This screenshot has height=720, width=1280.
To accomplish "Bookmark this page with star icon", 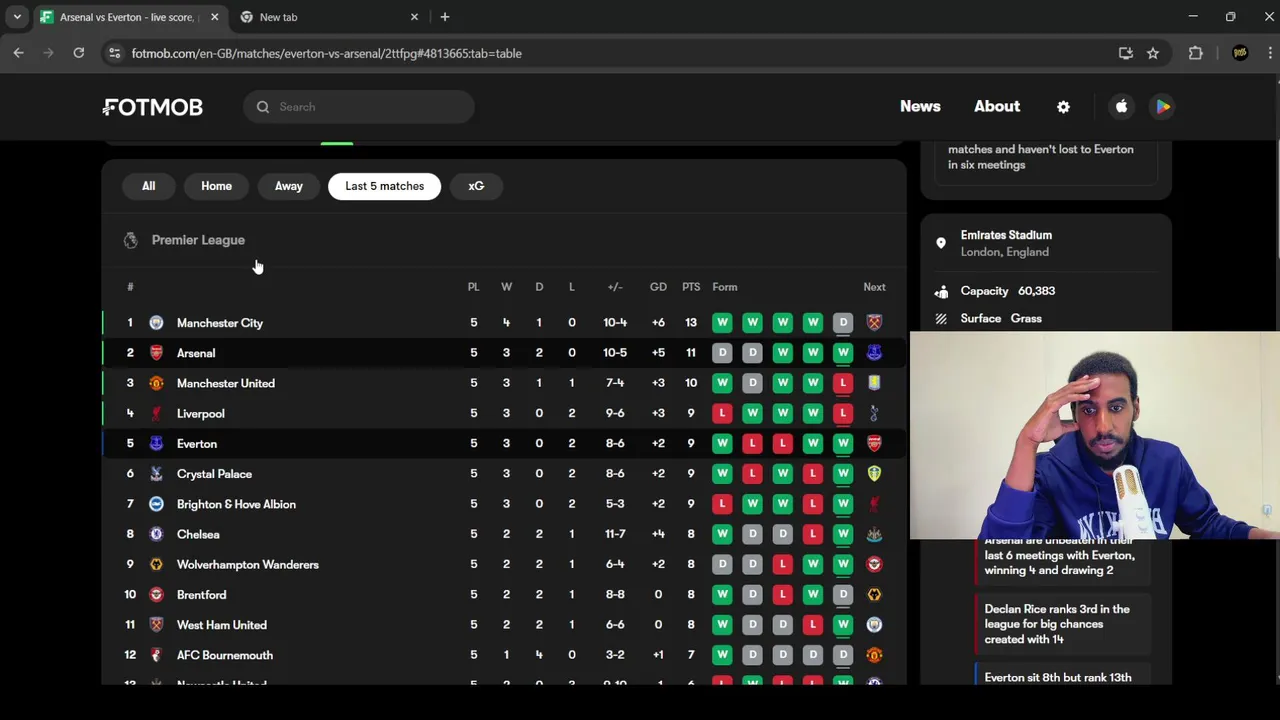I will click(x=1153, y=53).
